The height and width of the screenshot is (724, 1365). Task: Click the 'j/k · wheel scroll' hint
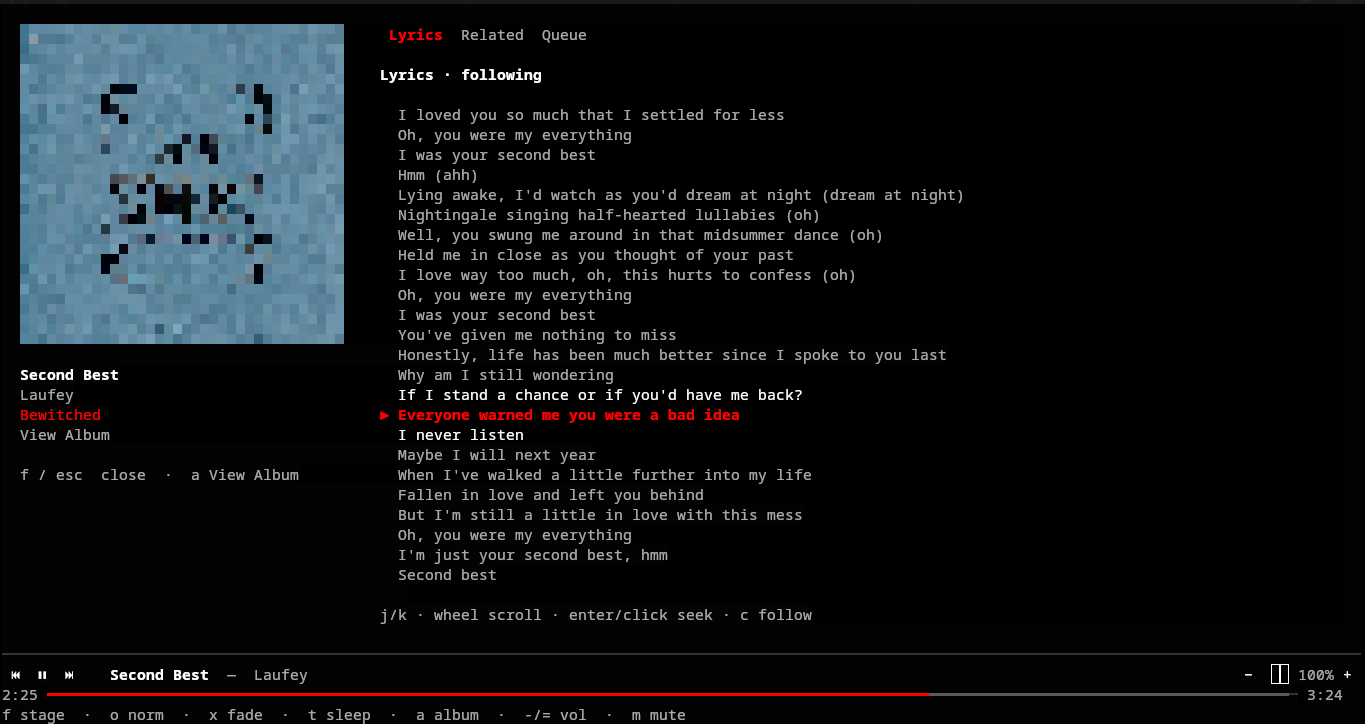461,615
